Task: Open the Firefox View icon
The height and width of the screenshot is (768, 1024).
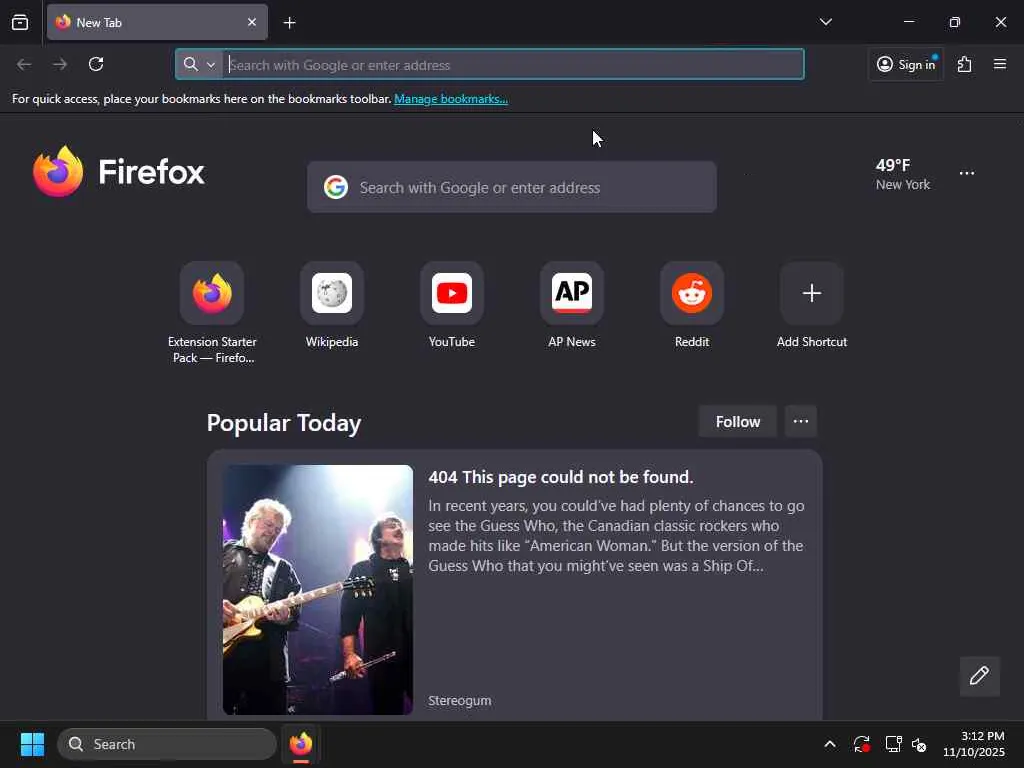Action: click(20, 22)
